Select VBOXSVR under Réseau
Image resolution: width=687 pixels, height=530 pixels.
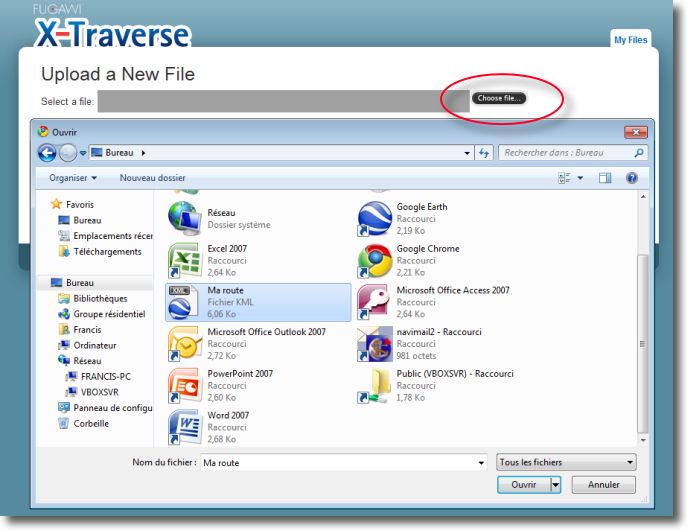tap(92, 392)
